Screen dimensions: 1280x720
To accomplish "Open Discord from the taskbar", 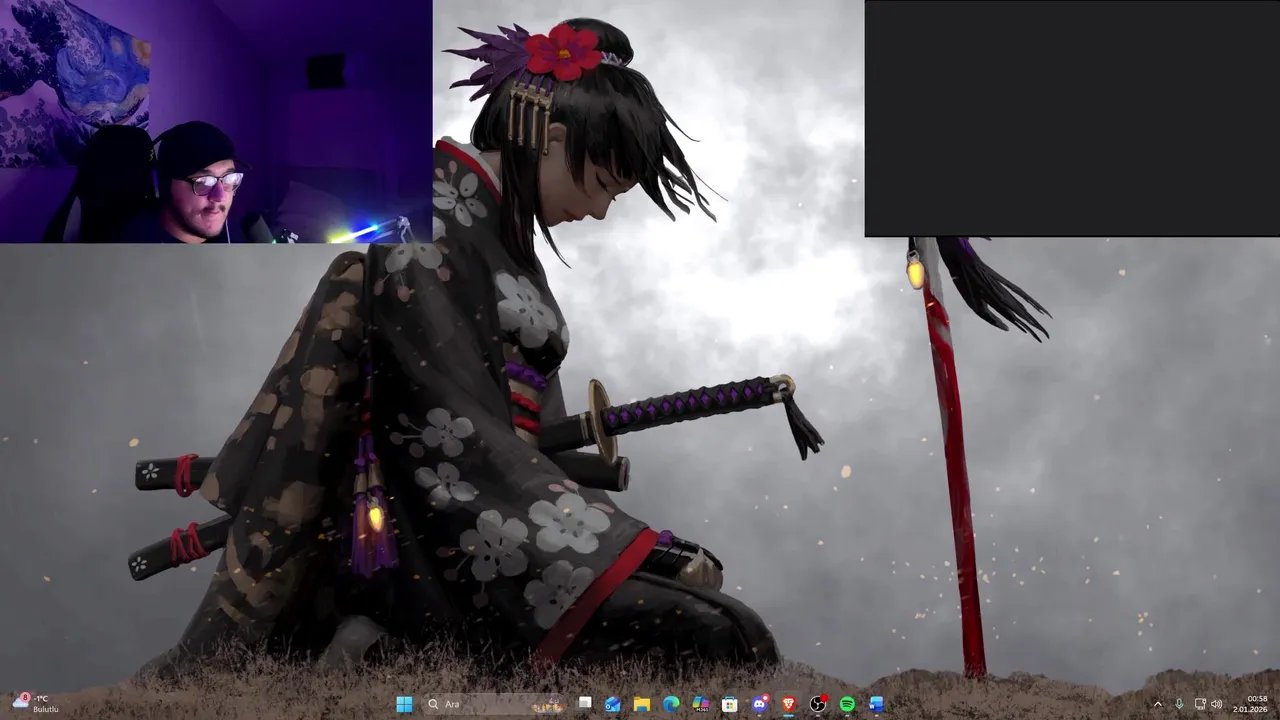I will click(759, 704).
